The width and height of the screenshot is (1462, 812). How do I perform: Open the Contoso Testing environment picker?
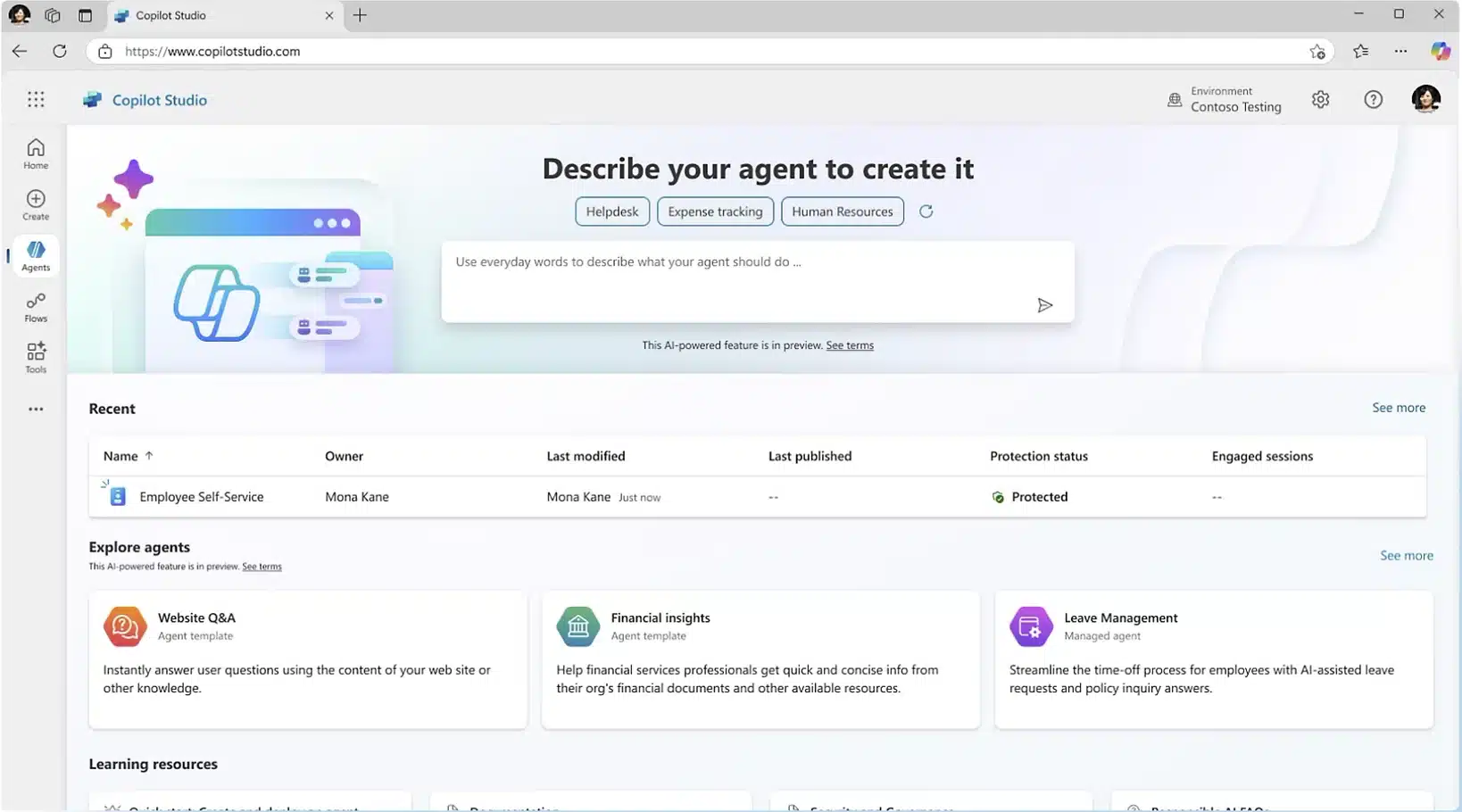click(1224, 99)
